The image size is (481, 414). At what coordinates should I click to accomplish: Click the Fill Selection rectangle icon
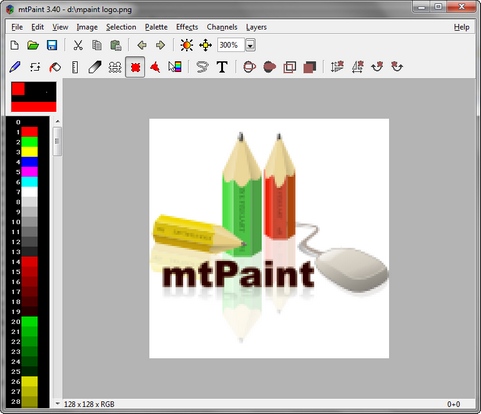click(310, 67)
